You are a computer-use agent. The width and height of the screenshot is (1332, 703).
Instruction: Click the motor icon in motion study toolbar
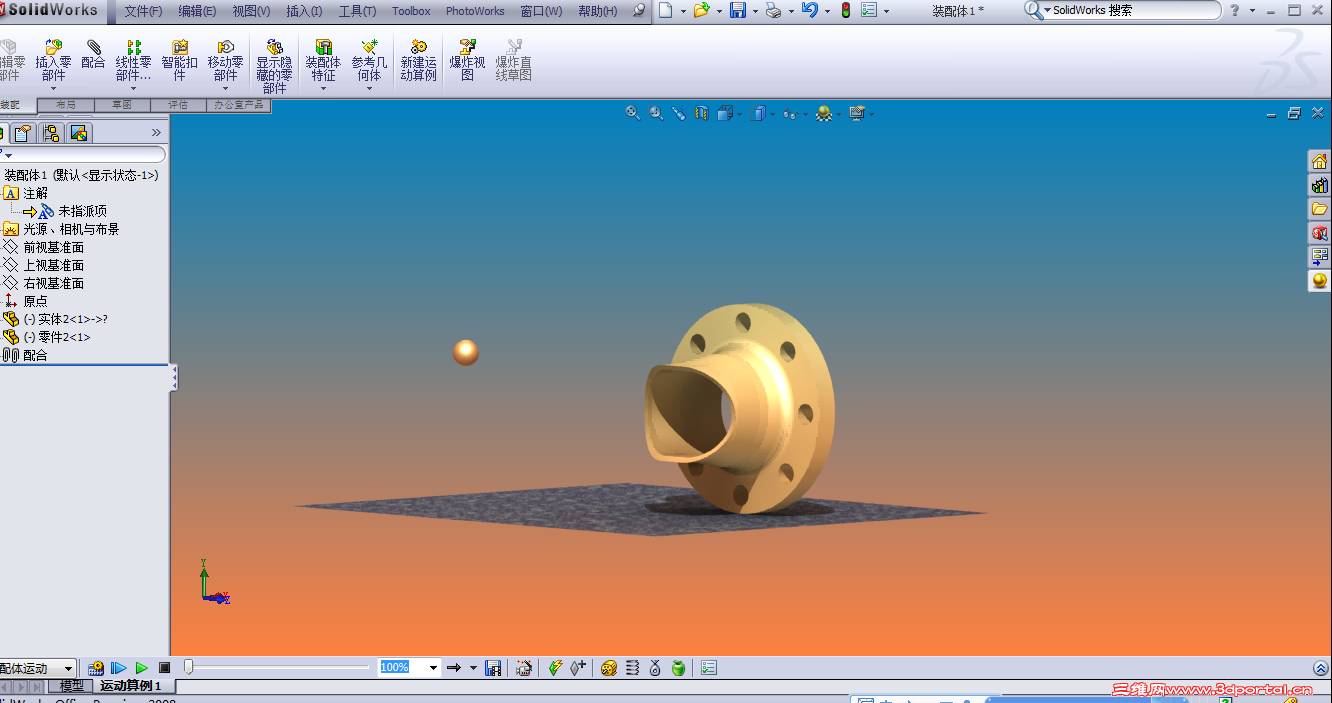point(609,667)
